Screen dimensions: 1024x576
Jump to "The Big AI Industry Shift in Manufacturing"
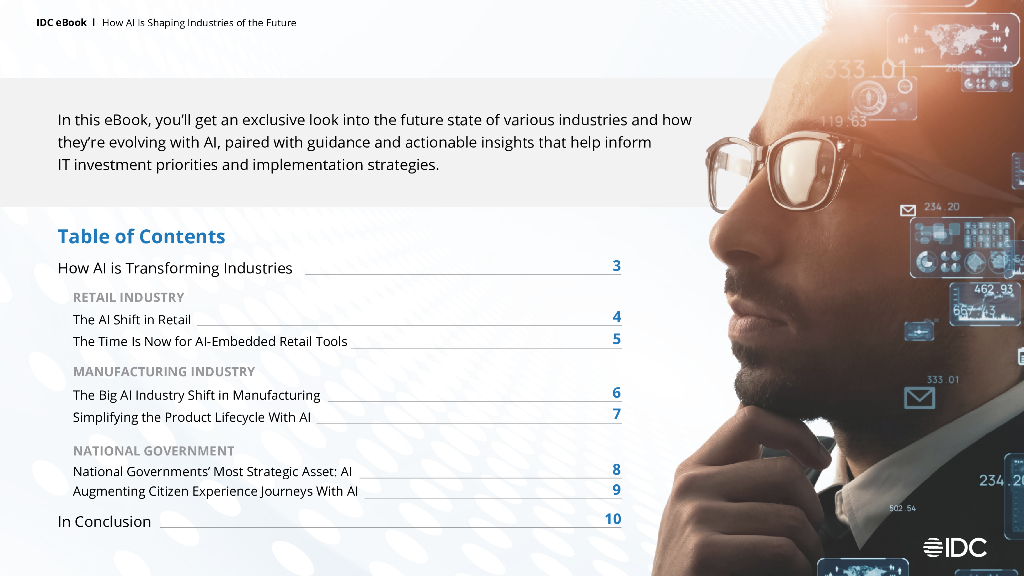click(x=196, y=395)
